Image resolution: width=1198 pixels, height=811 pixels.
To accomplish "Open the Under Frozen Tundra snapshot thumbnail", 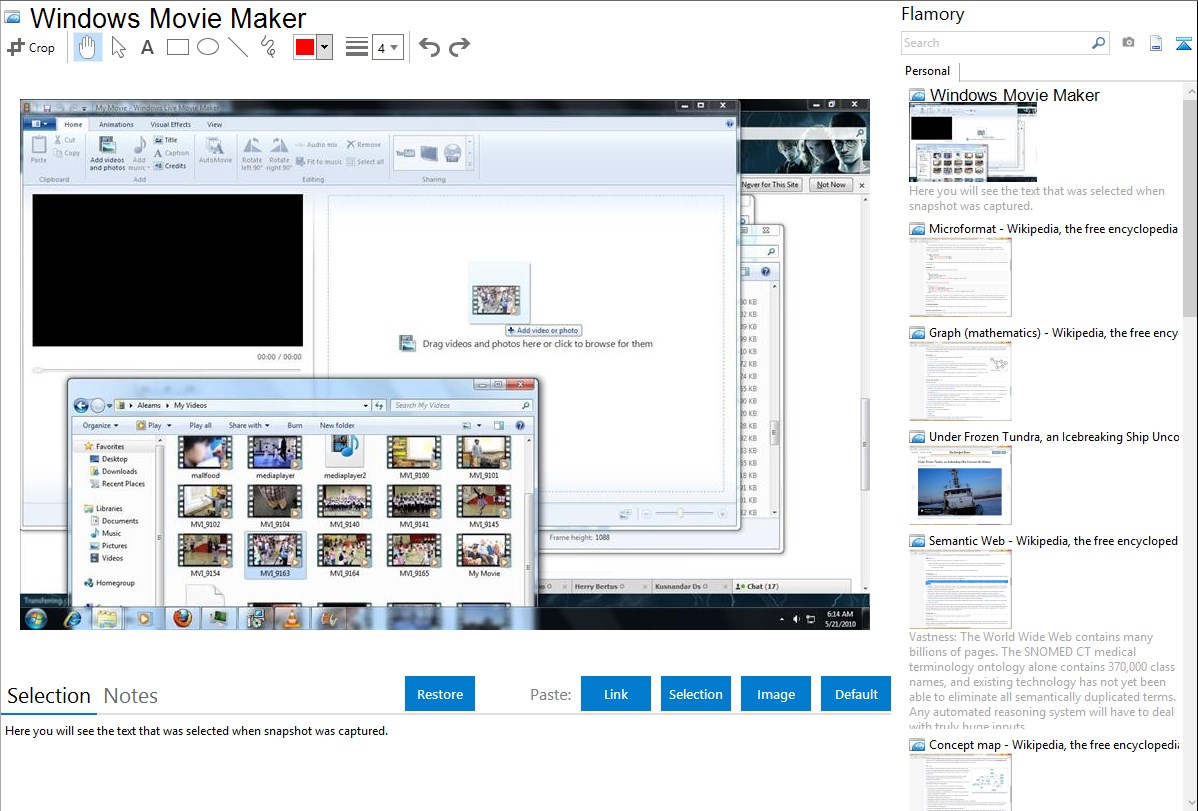I will [x=960, y=485].
